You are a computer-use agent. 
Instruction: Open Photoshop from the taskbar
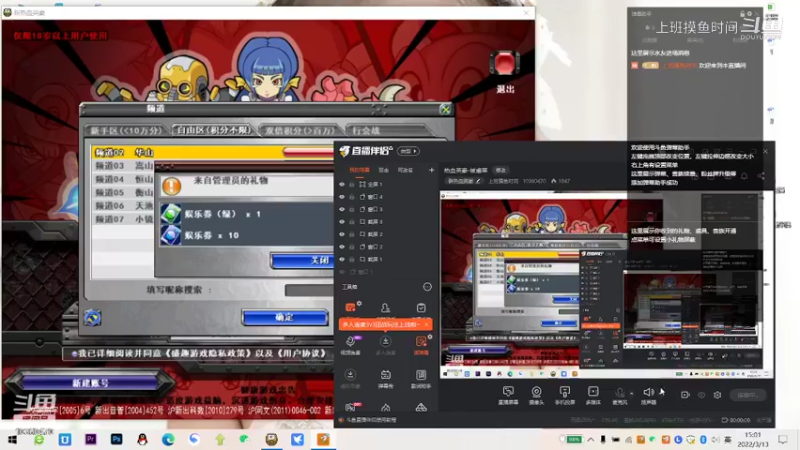coord(116,439)
